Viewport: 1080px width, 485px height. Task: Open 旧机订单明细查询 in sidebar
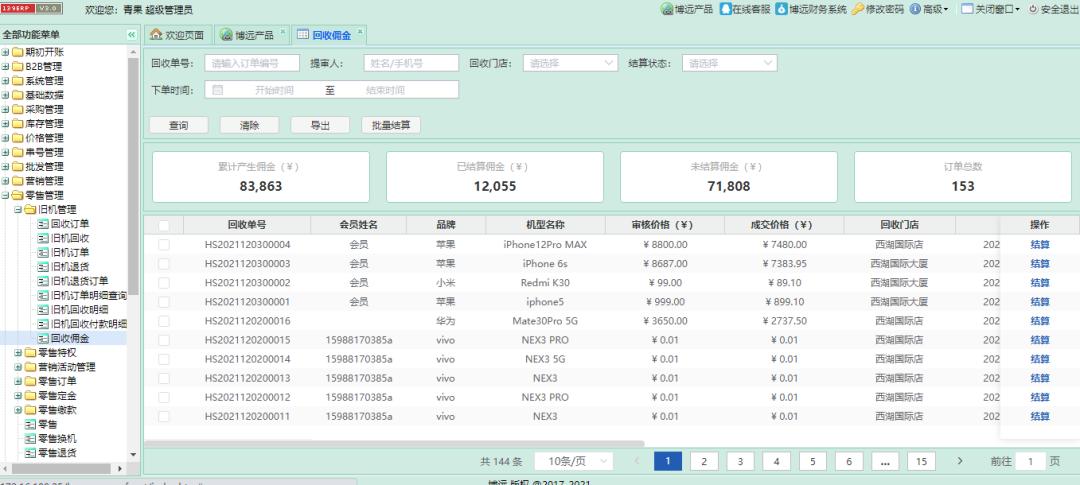click(x=89, y=296)
